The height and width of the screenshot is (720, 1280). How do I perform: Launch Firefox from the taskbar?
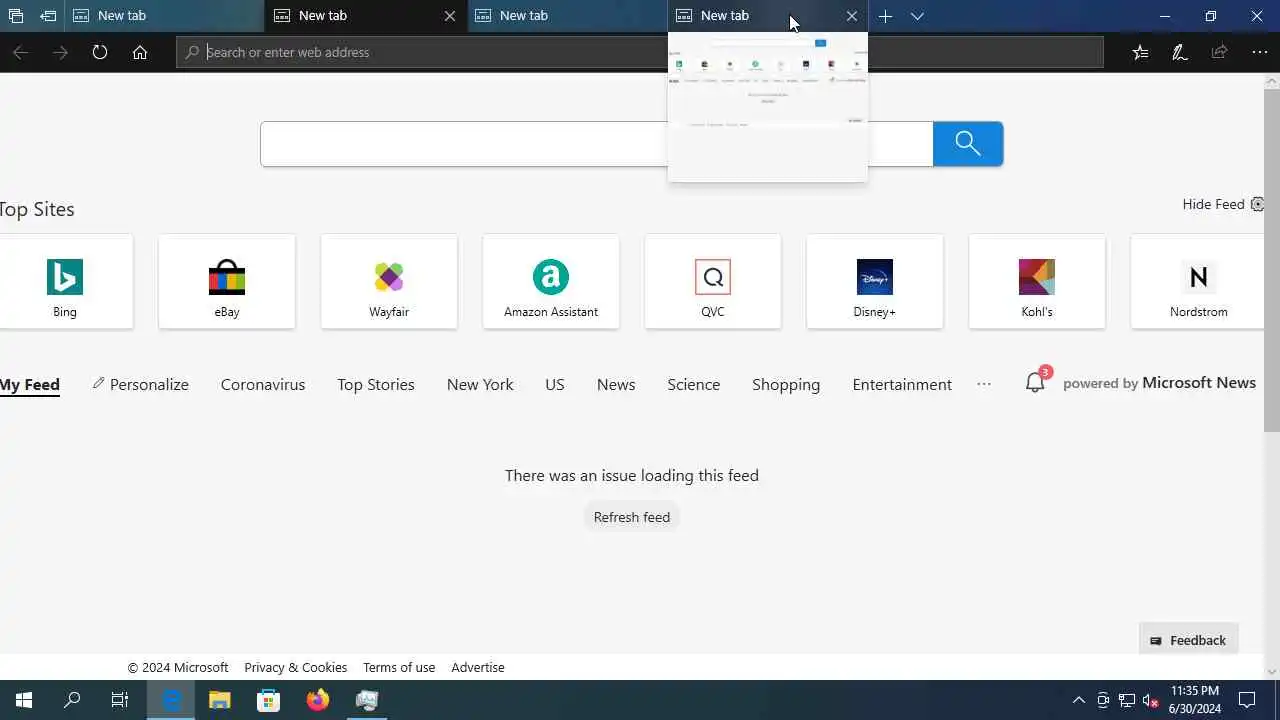tap(318, 700)
